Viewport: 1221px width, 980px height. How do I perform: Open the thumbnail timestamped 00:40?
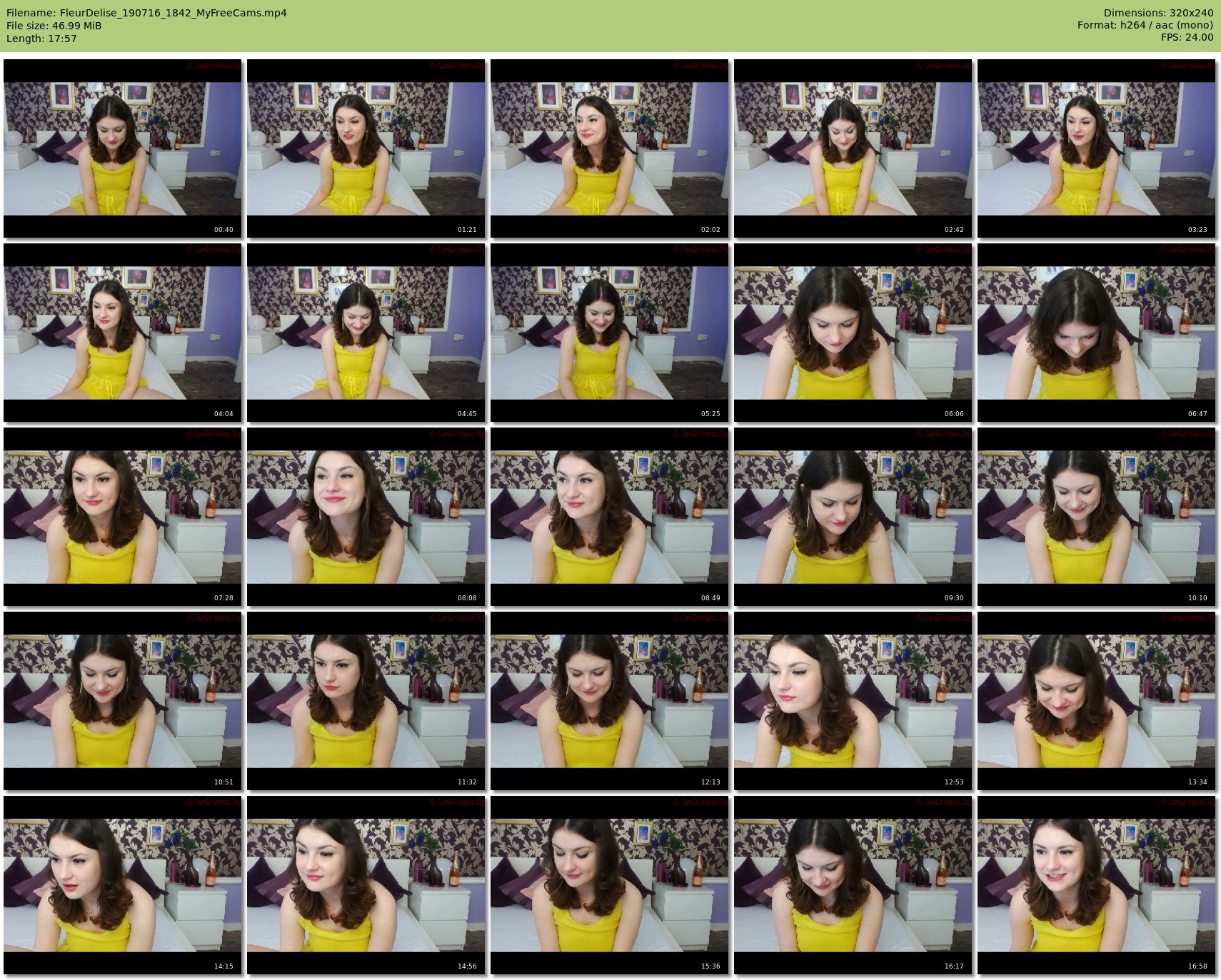tap(122, 148)
